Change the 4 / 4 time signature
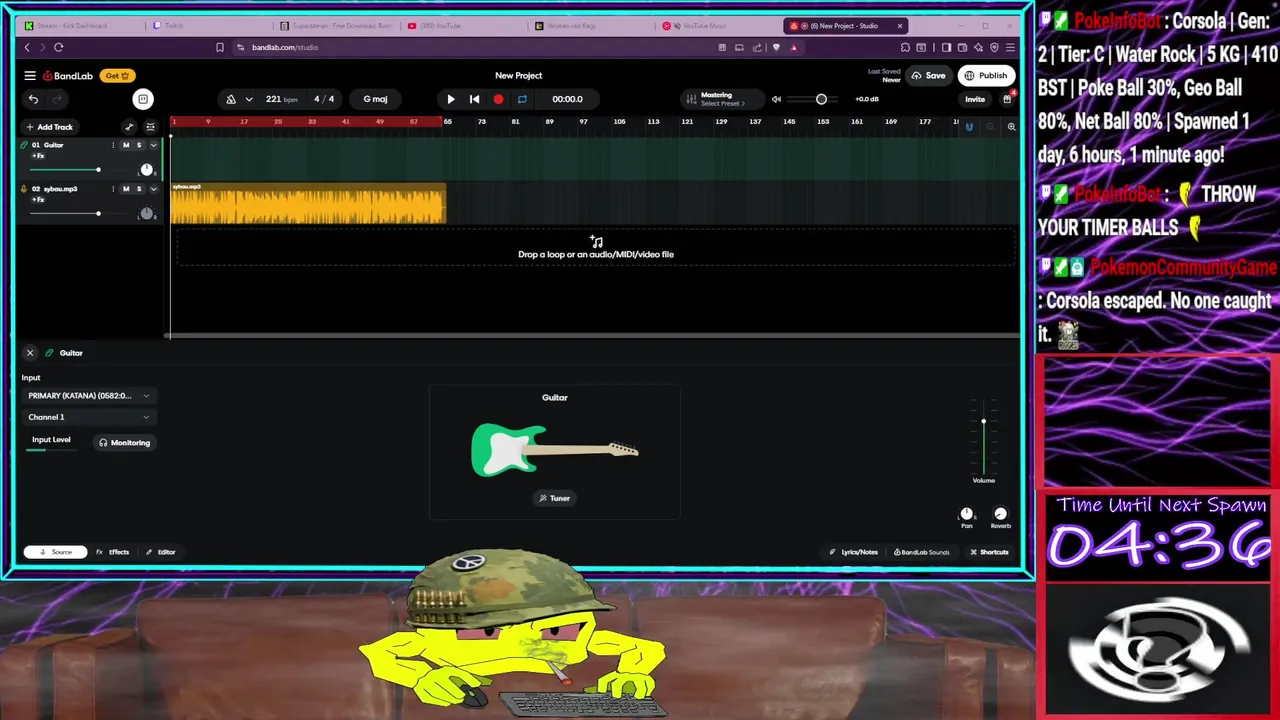Screen dimensions: 1280x720 click(324, 99)
